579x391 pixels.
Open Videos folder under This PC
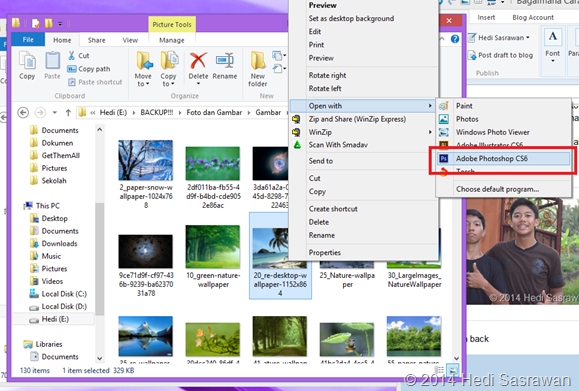[52, 281]
